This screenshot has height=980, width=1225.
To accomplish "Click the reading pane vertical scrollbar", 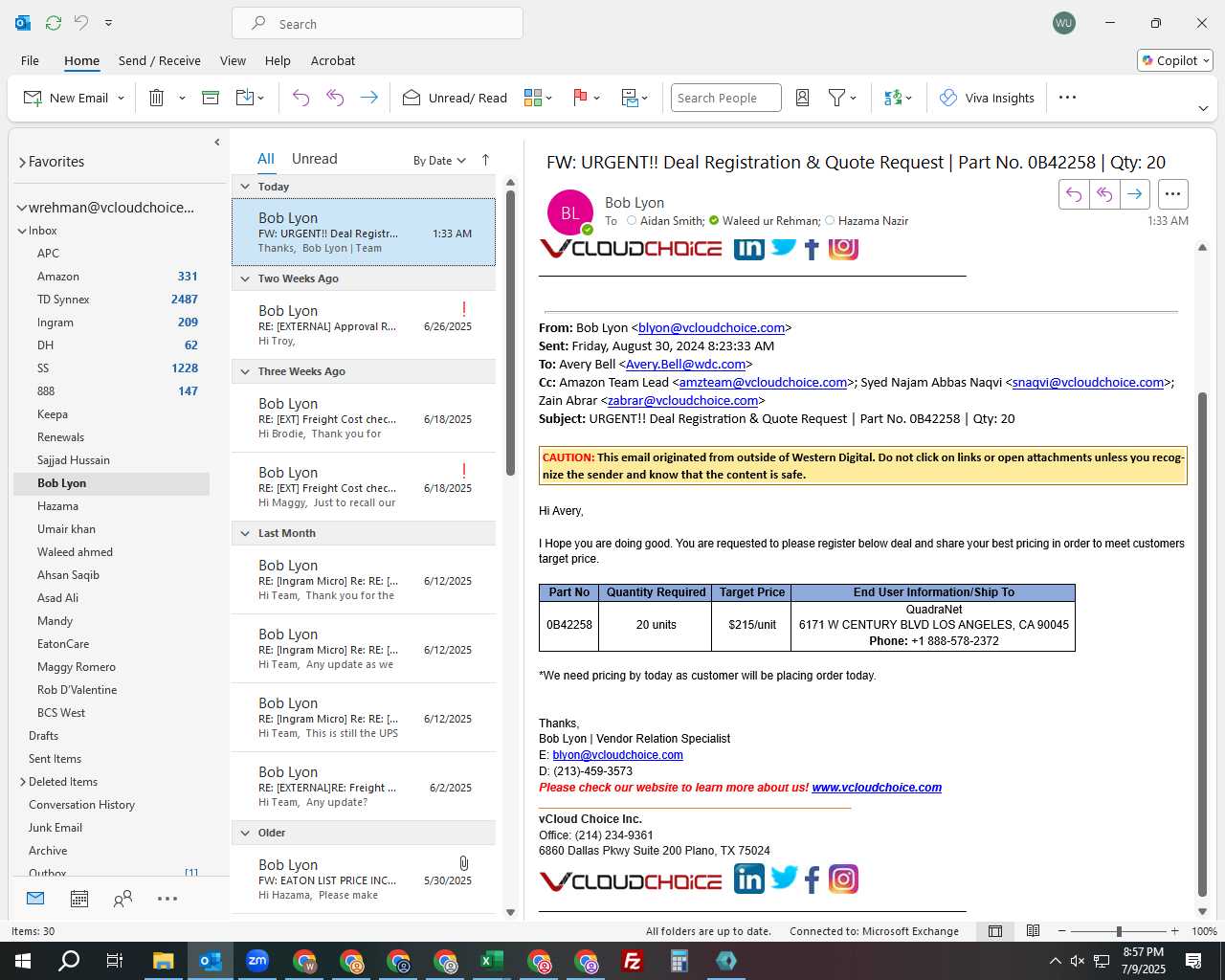I will [x=1203, y=643].
